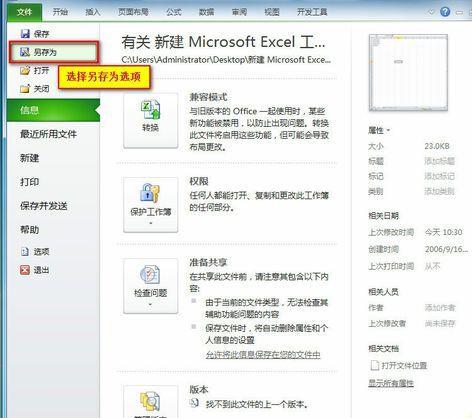Screen dimensions: 472x418
Task: Click the 权限 heading
Action: pos(199,181)
